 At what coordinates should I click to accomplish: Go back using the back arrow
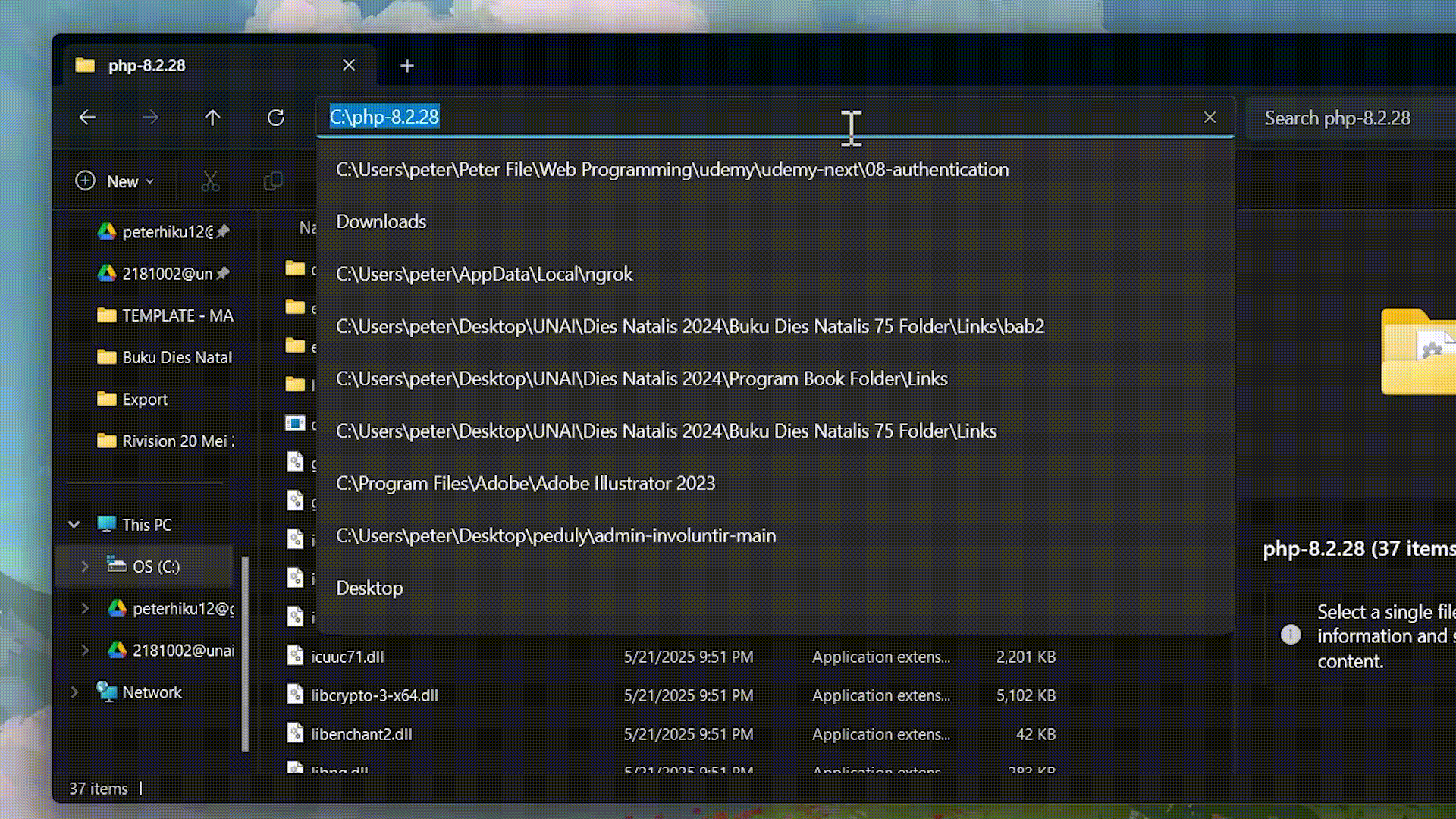[x=87, y=118]
